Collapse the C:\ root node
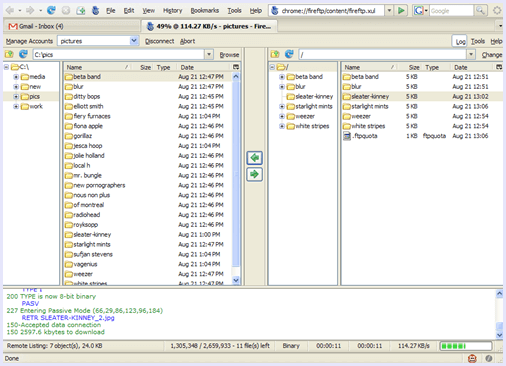Screen dimensions: 506x366 click(6, 67)
